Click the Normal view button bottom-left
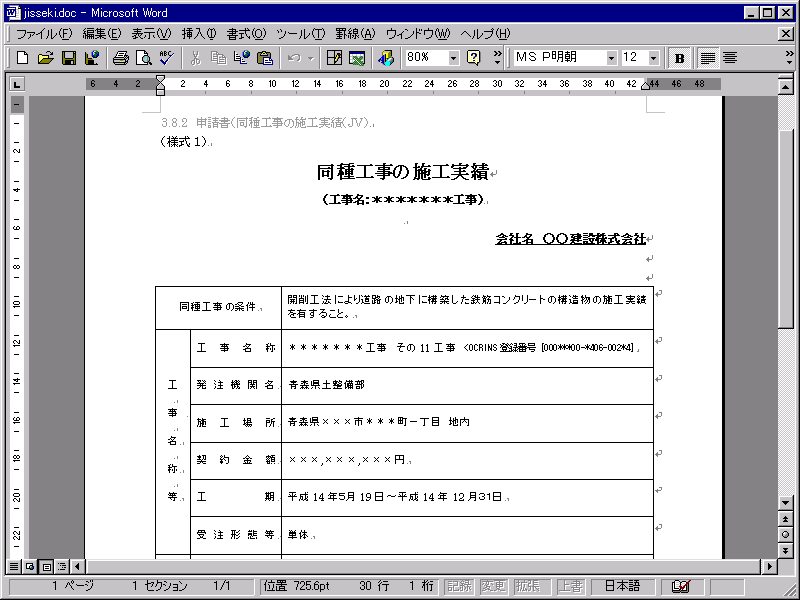 (14, 567)
